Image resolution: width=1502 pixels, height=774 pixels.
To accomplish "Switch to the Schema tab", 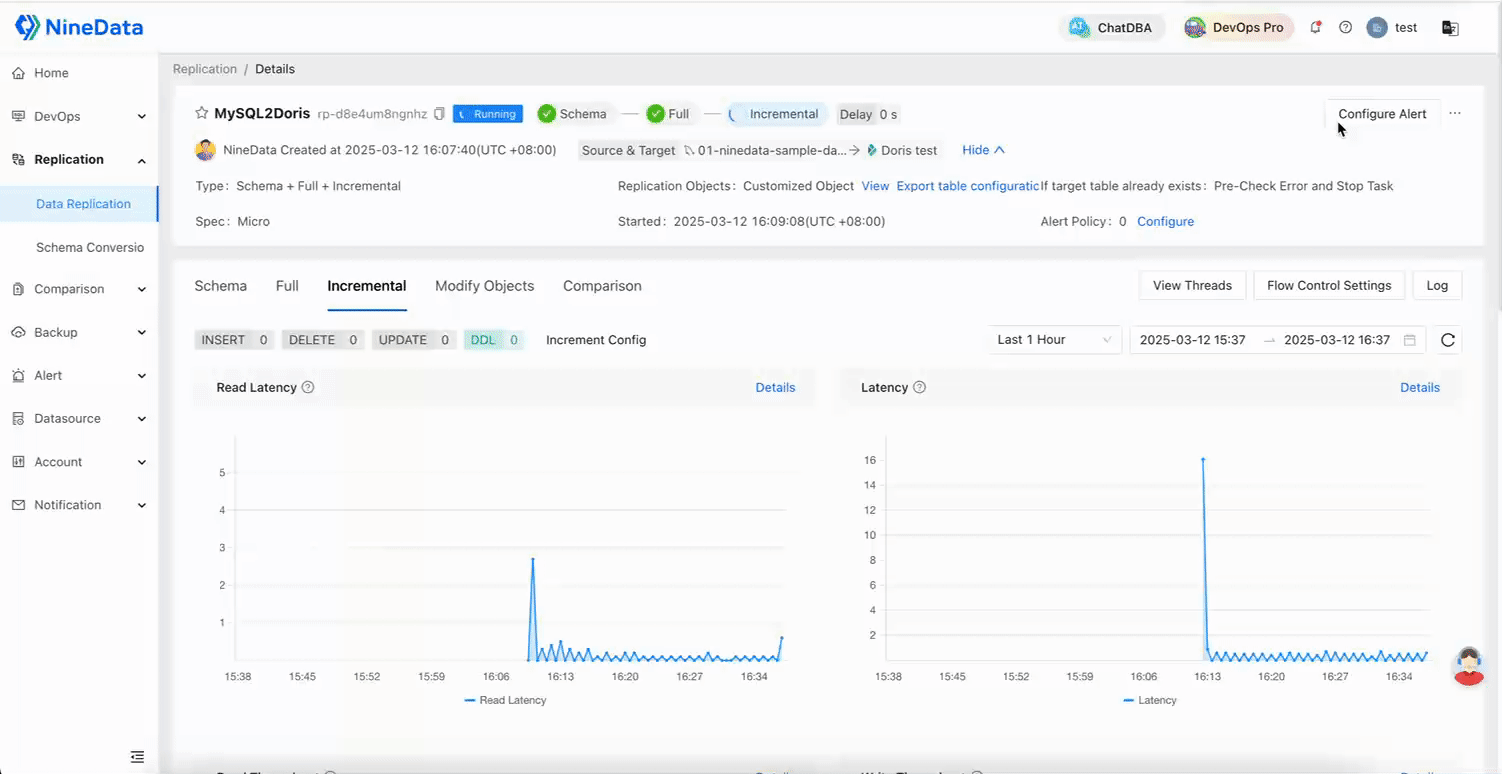I will point(220,286).
